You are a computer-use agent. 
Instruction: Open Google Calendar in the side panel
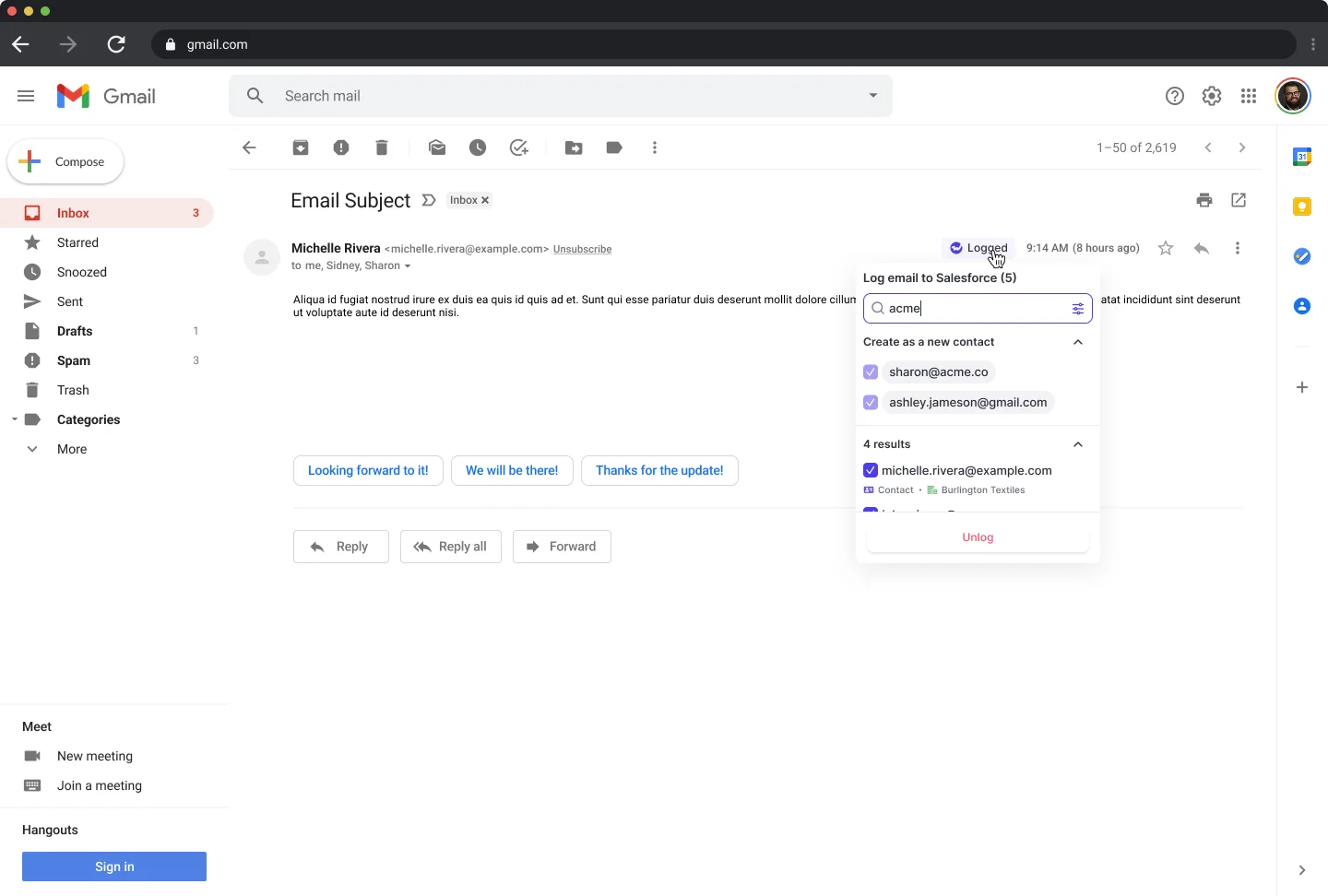point(1302,157)
